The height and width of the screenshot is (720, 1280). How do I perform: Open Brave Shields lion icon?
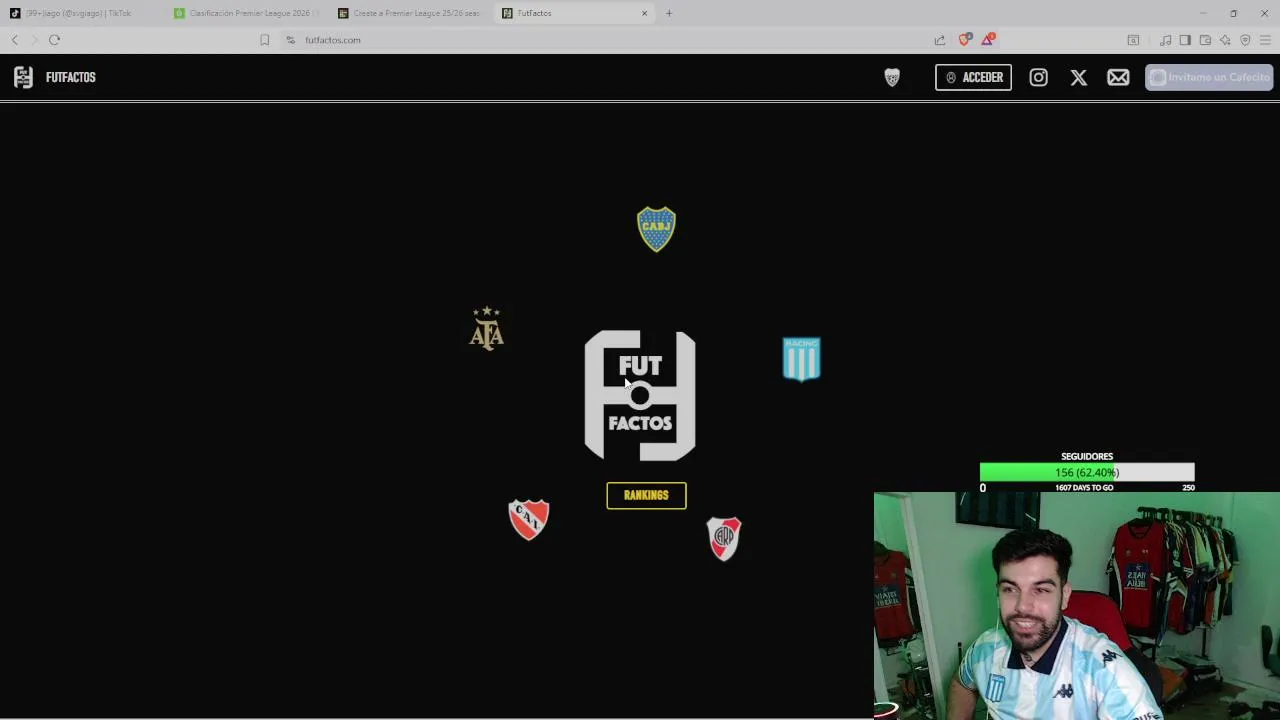[964, 39]
